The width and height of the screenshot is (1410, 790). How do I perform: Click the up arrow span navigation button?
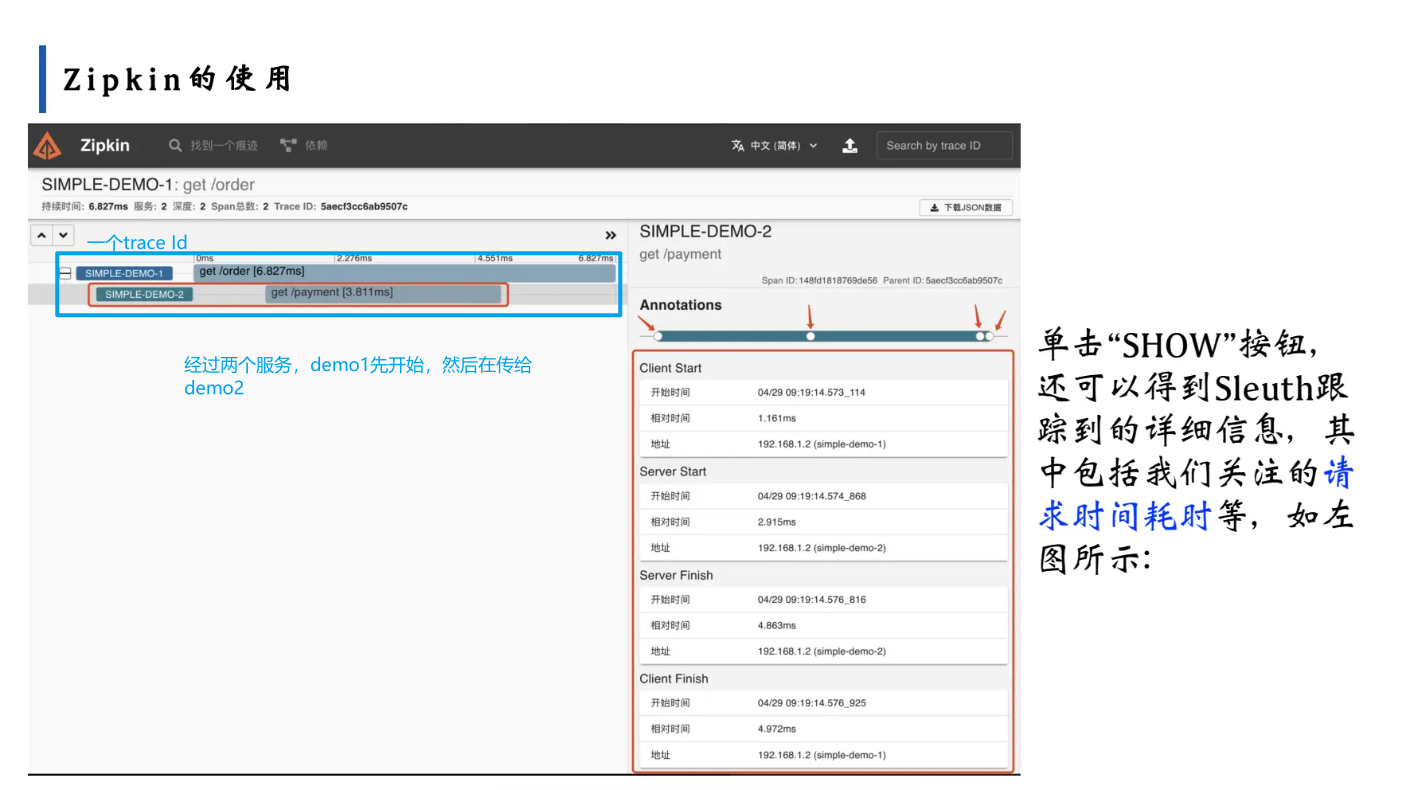[42, 236]
